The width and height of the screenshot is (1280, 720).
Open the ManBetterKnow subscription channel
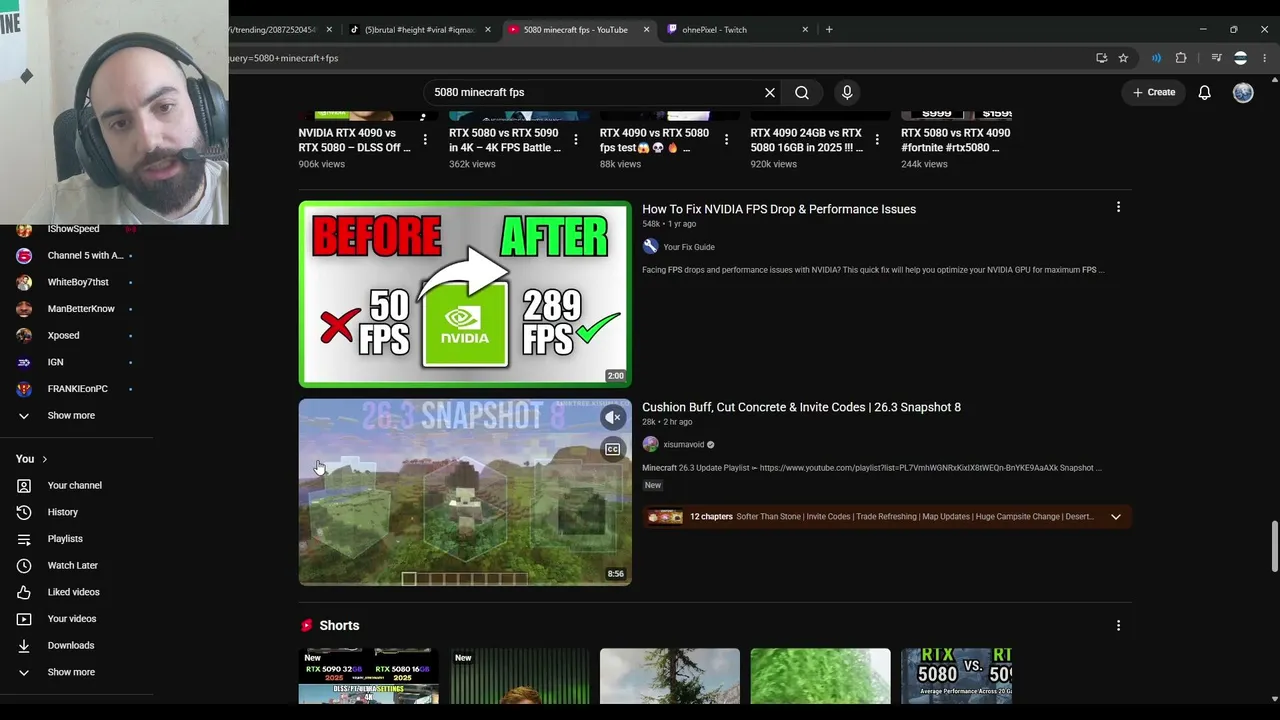pyautogui.click(x=81, y=309)
